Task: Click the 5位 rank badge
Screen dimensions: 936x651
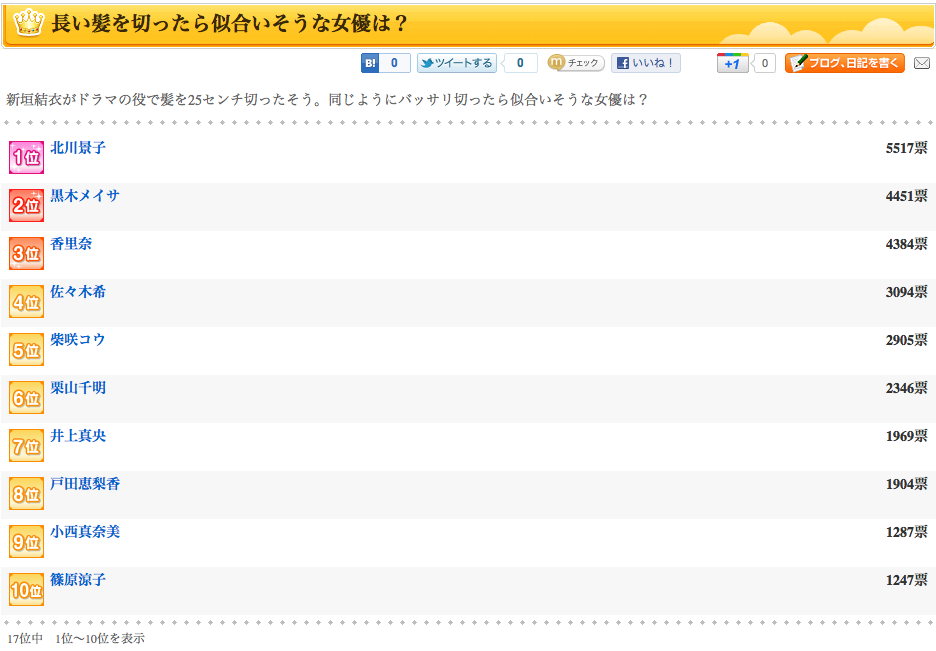Action: [26, 350]
